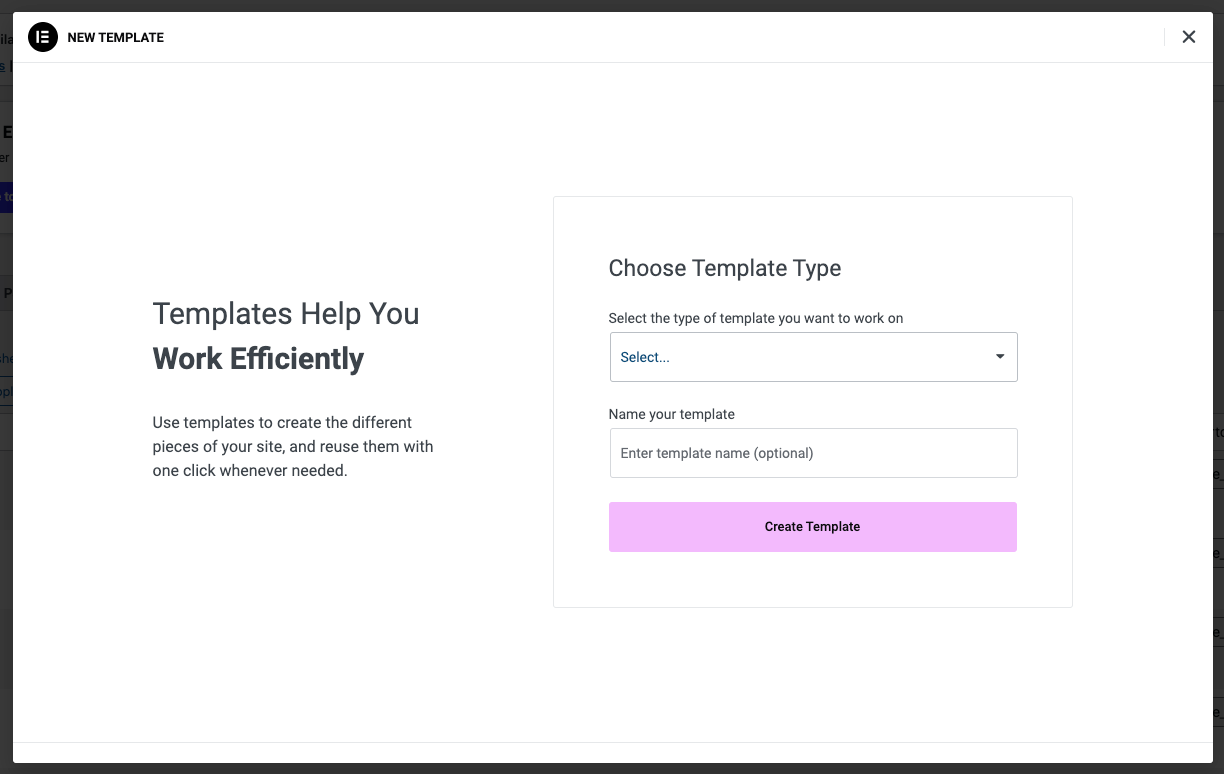Click the divider beside the close icon

[x=1165, y=37]
